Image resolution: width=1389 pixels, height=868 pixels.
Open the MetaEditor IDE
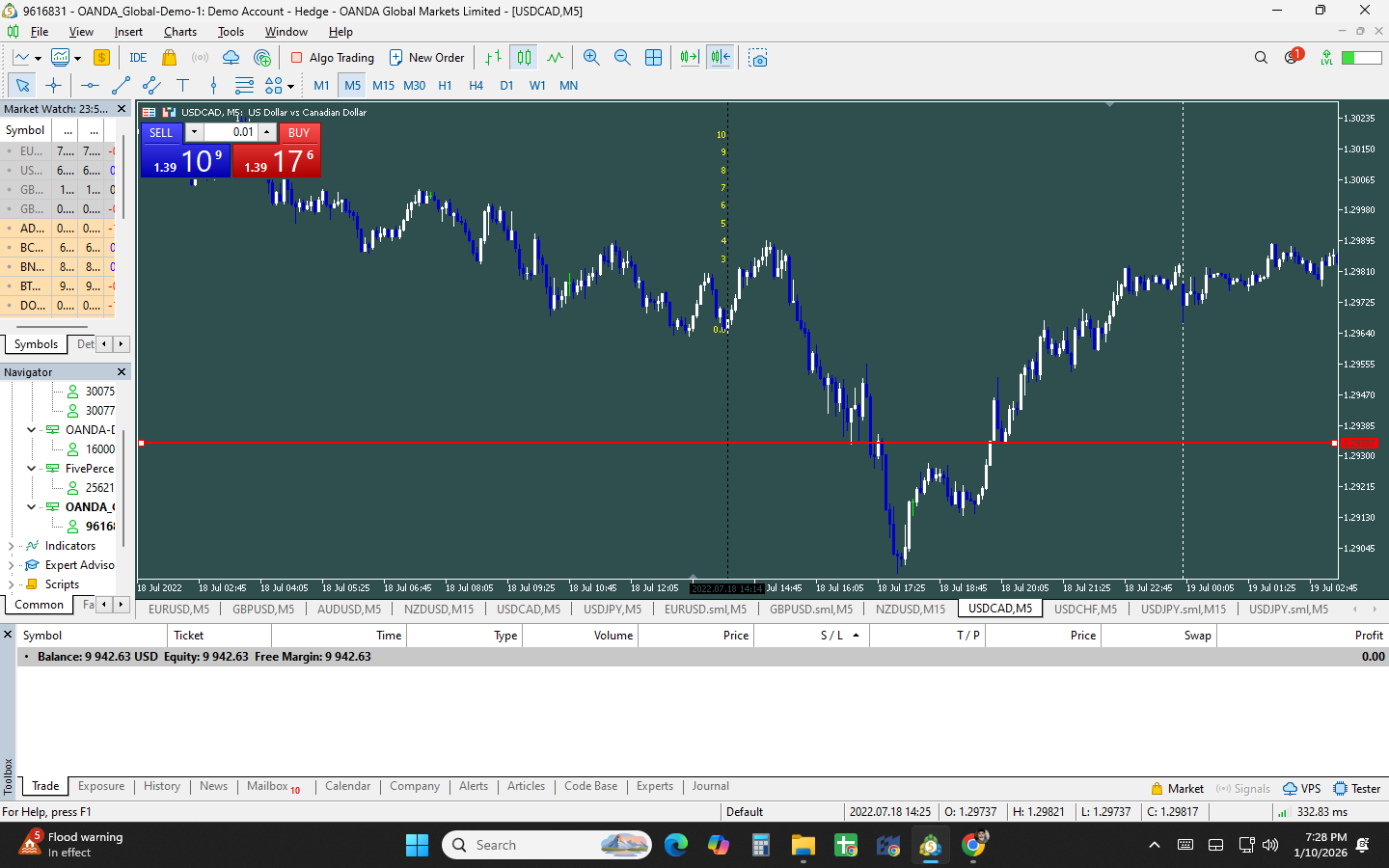(x=138, y=58)
